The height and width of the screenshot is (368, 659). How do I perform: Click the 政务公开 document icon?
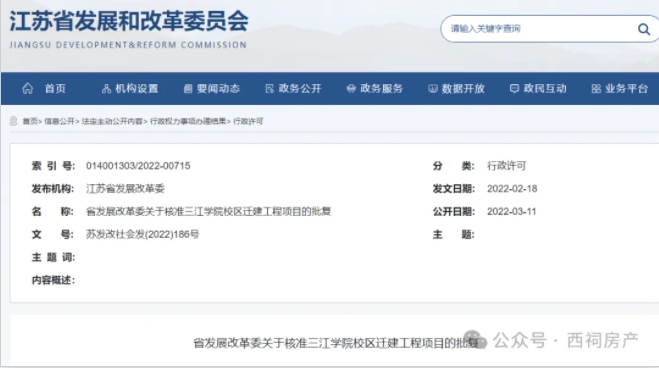(x=269, y=89)
